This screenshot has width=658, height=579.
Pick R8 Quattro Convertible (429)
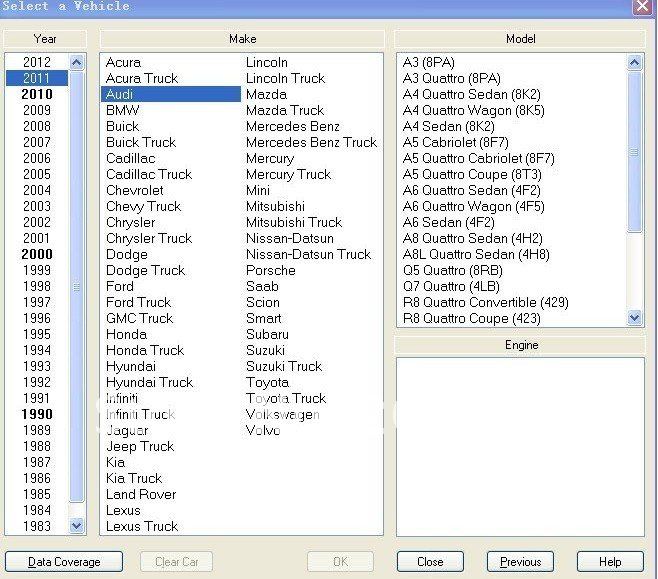tap(486, 302)
